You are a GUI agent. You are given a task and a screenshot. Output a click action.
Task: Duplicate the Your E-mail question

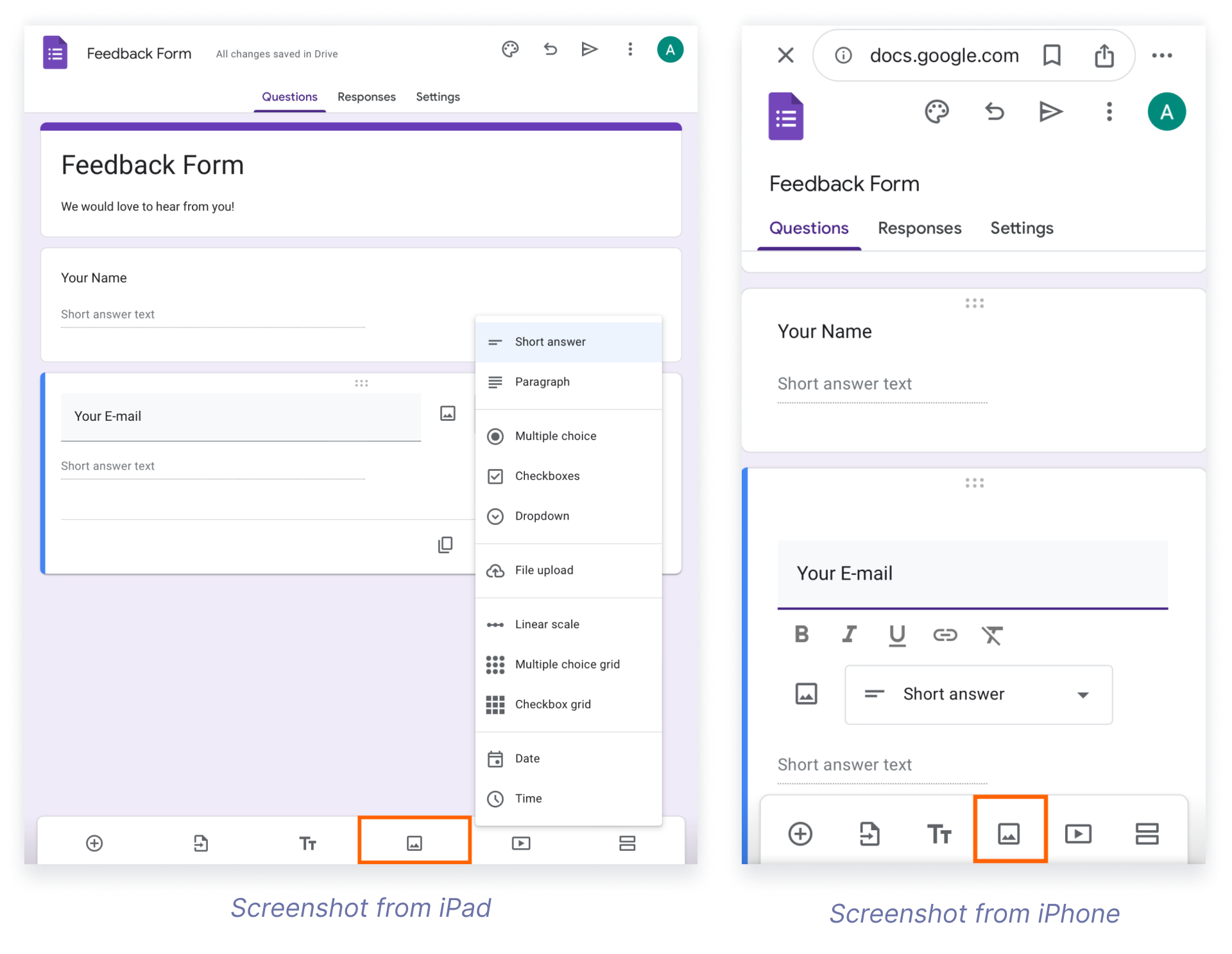[445, 545]
